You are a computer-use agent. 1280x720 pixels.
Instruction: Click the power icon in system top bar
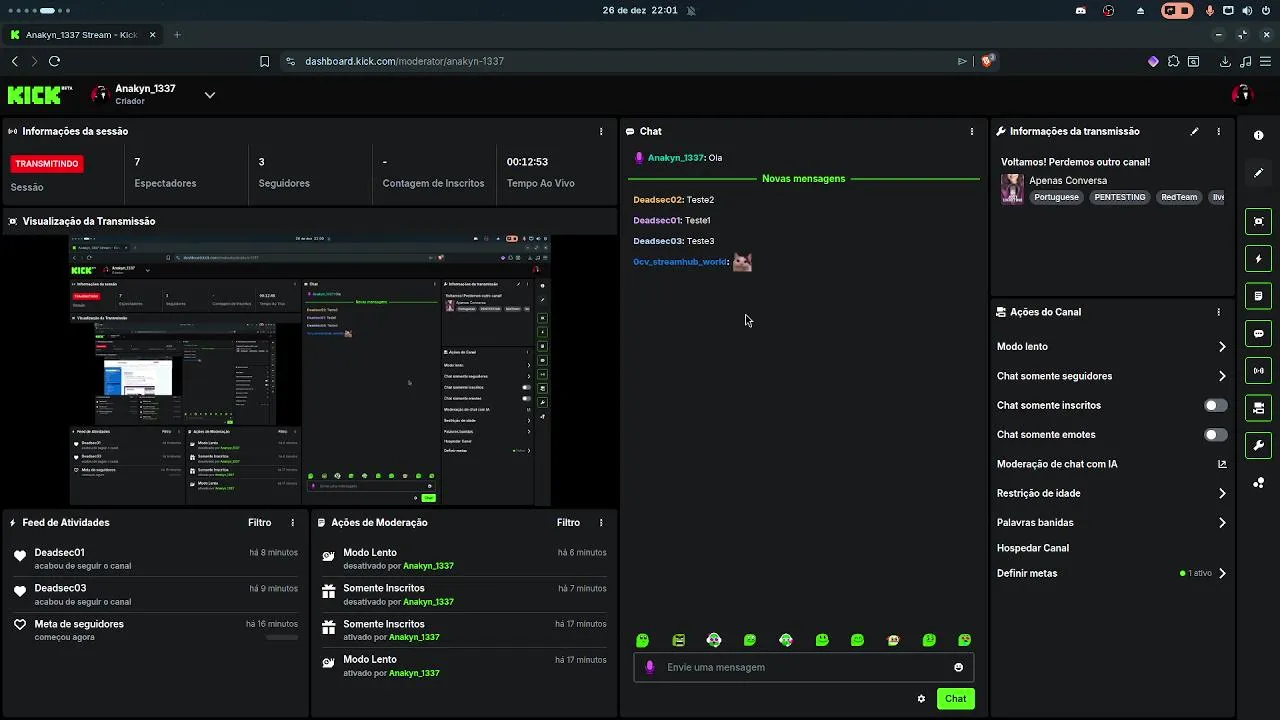(x=1265, y=10)
